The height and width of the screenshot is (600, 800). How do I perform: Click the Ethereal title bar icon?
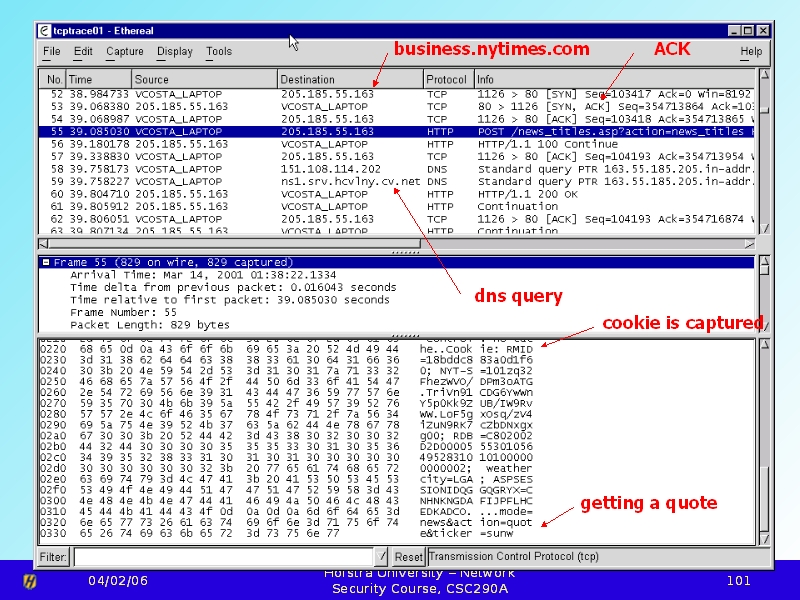click(x=45, y=31)
